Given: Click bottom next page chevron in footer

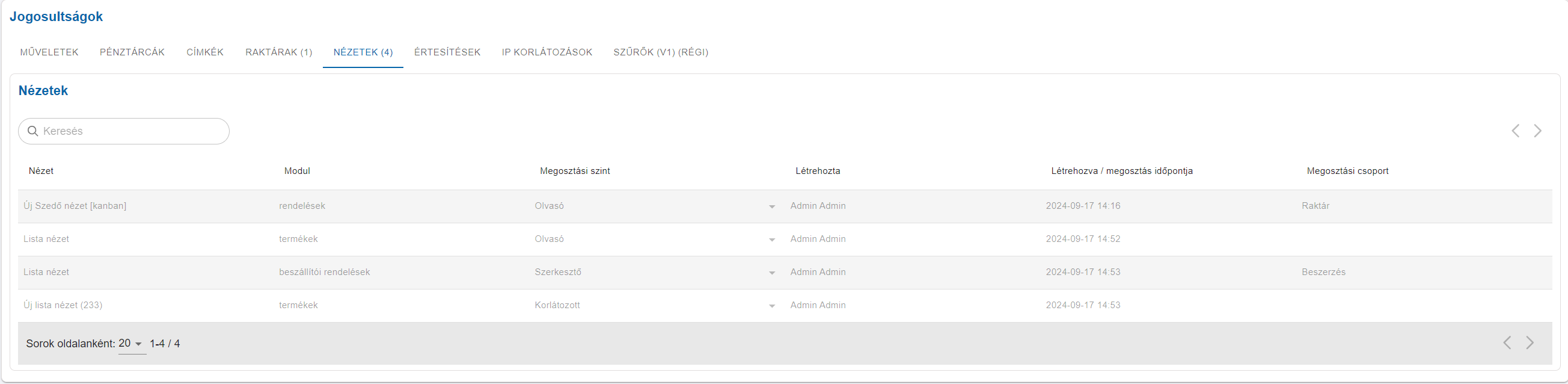Looking at the screenshot, I should [x=1530, y=342].
